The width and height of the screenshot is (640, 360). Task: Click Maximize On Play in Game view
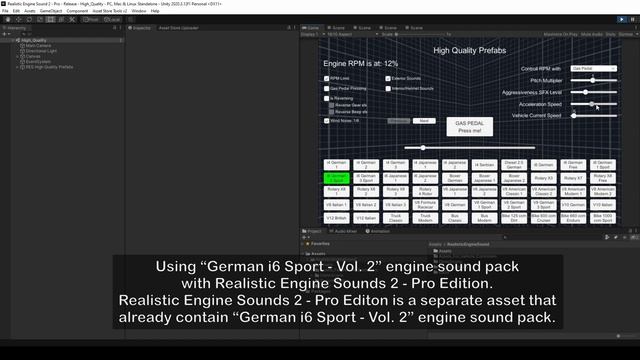point(560,34)
